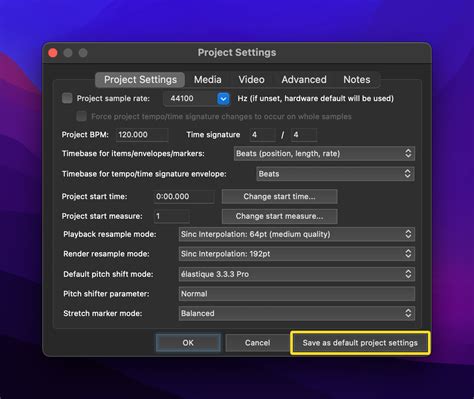The image size is (474, 399).
Task: Switch to the Media tab
Action: click(x=208, y=80)
